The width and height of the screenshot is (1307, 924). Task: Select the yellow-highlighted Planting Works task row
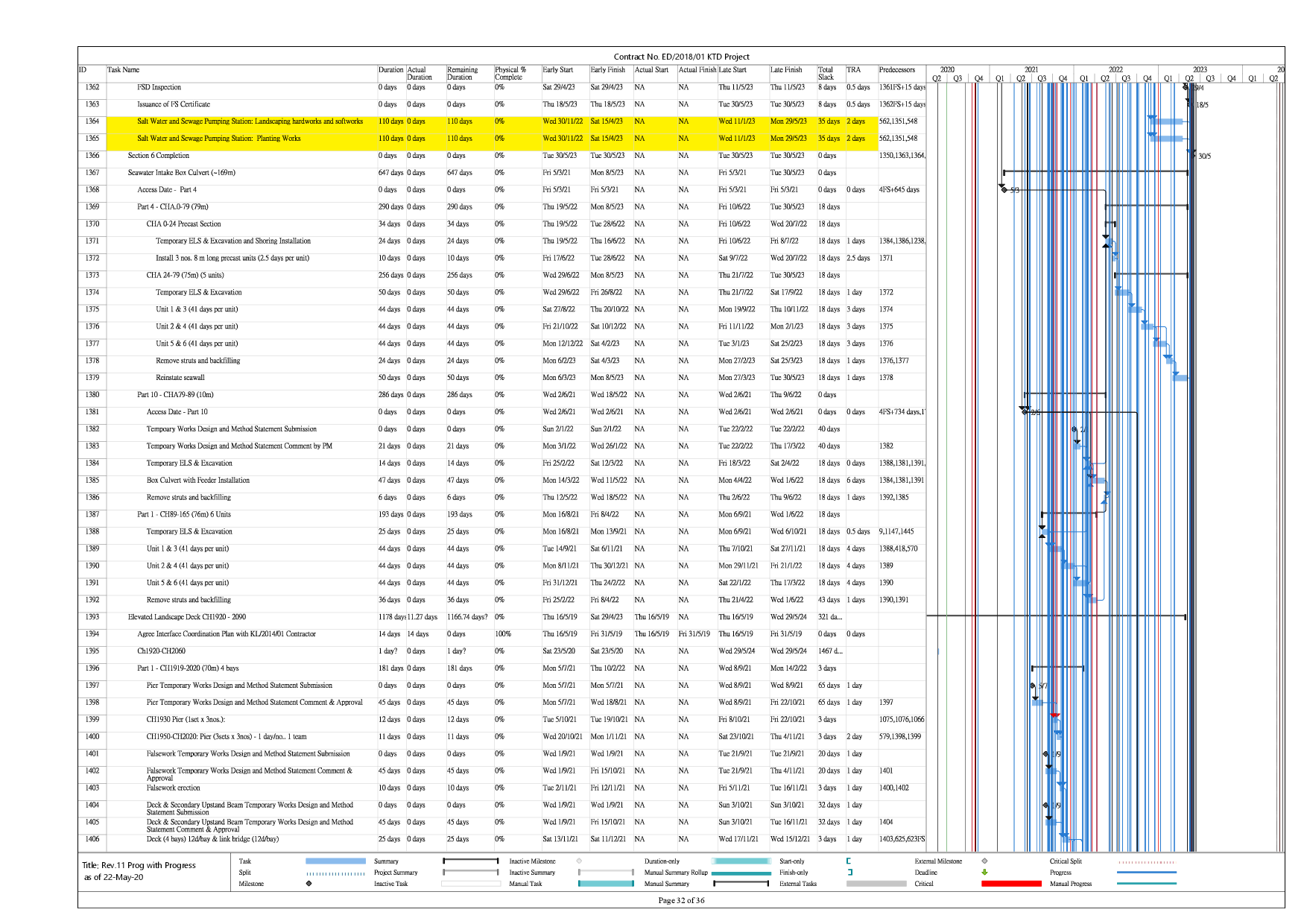tap(218, 139)
